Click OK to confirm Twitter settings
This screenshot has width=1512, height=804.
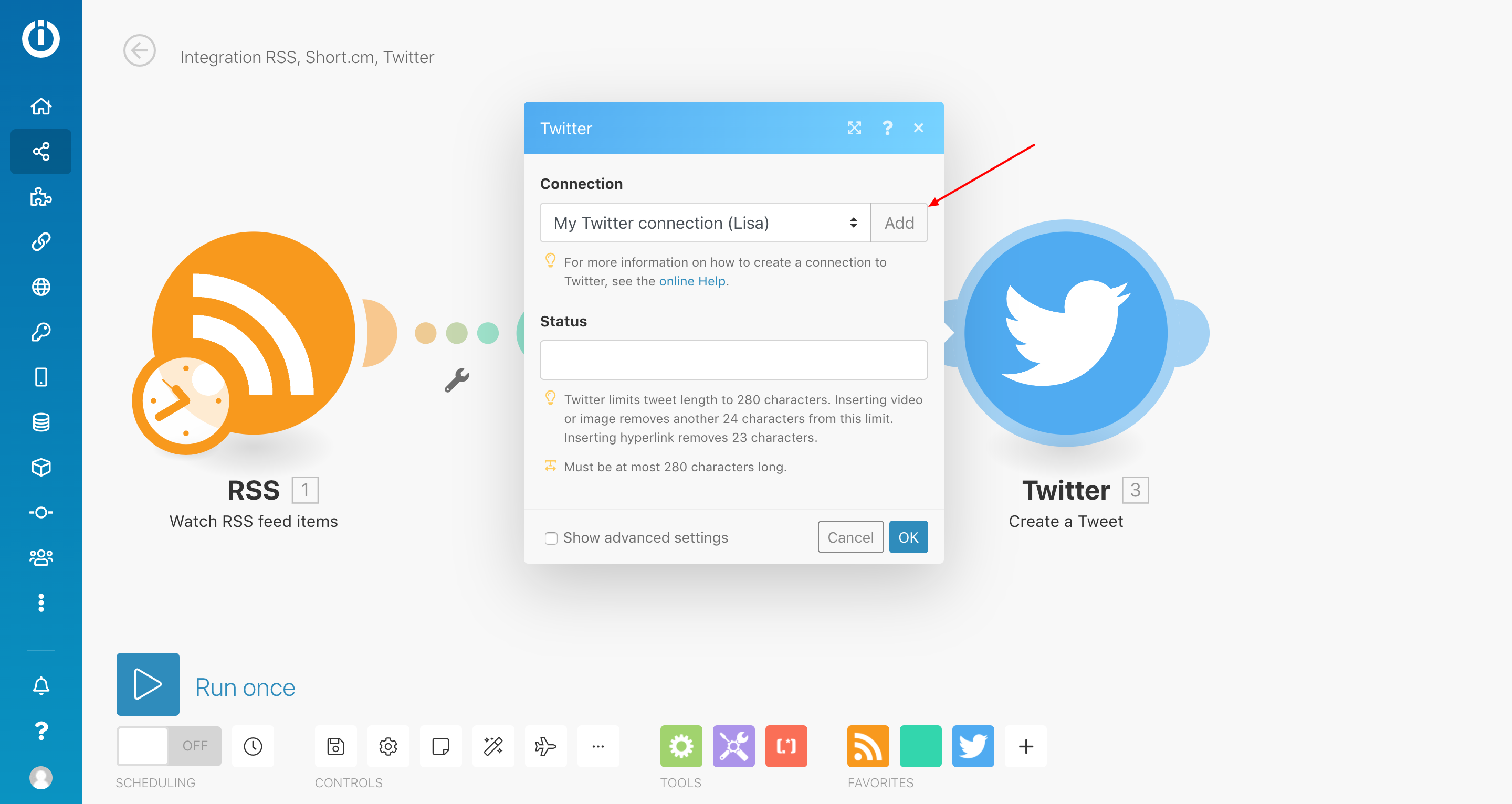pos(908,537)
